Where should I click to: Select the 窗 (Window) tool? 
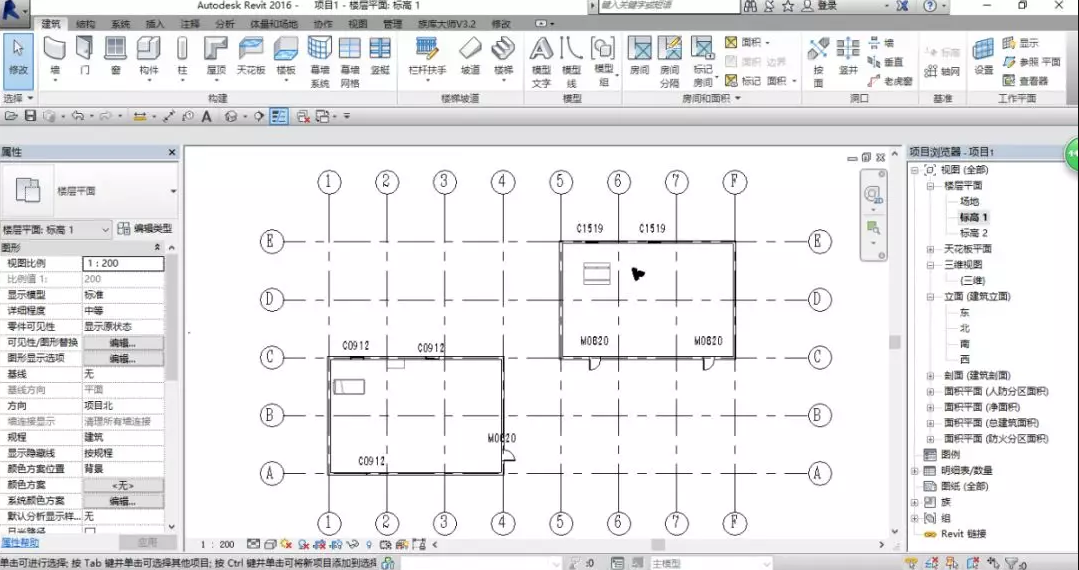click(115, 57)
